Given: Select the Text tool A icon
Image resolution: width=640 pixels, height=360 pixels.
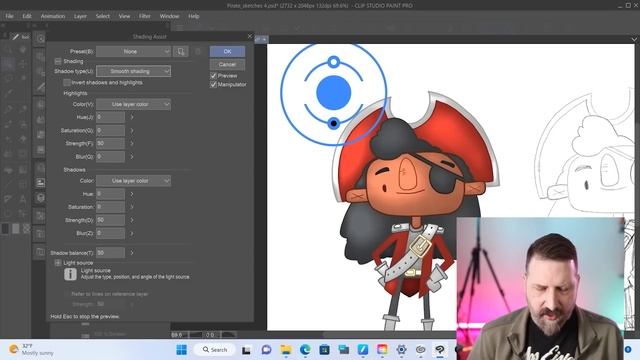Looking at the screenshot, I should click(22, 199).
